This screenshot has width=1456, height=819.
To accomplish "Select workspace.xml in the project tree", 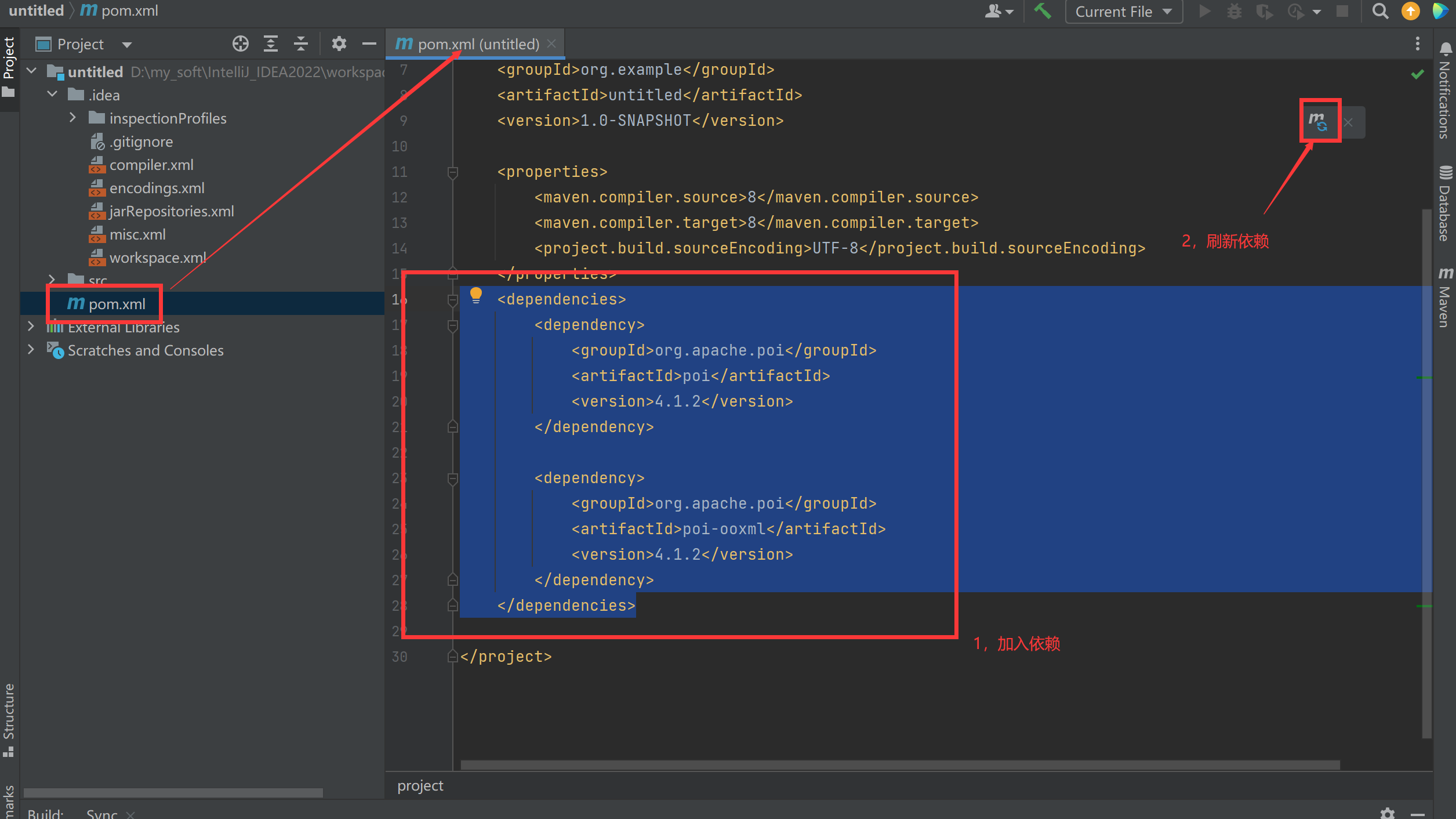I will (157, 258).
